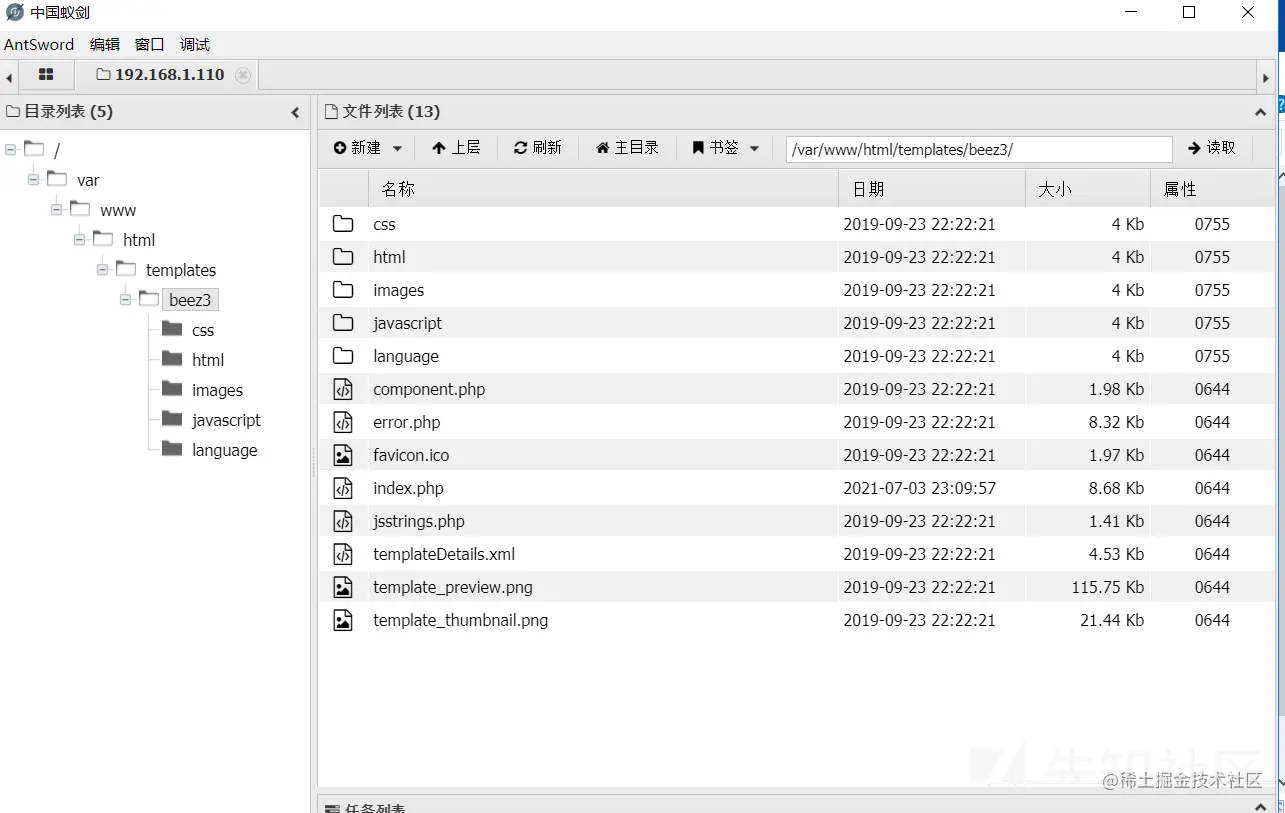Screen dimensions: 1285x813
Task: Collapse the html tree node under www
Action: tap(79, 240)
